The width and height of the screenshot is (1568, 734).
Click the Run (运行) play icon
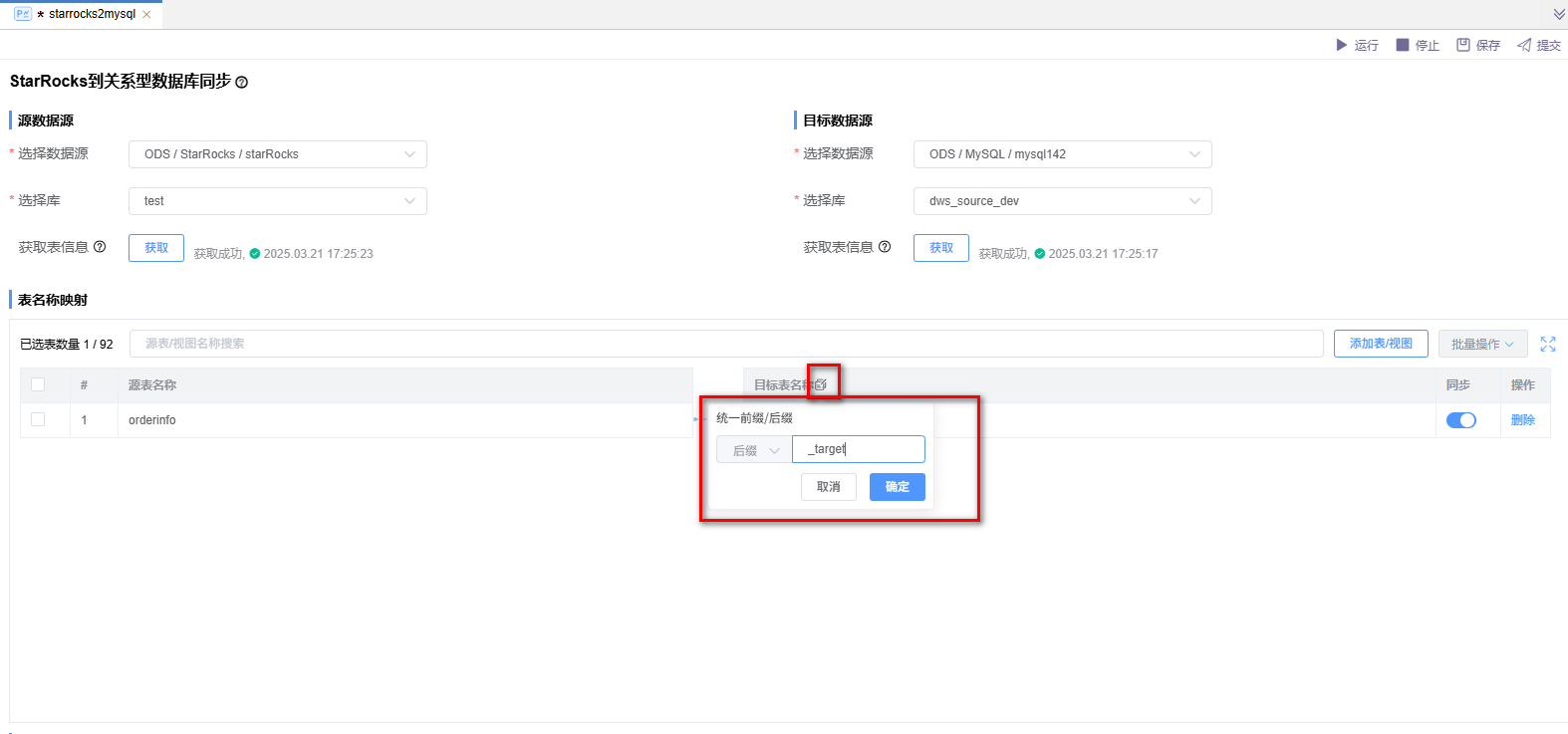(1341, 45)
